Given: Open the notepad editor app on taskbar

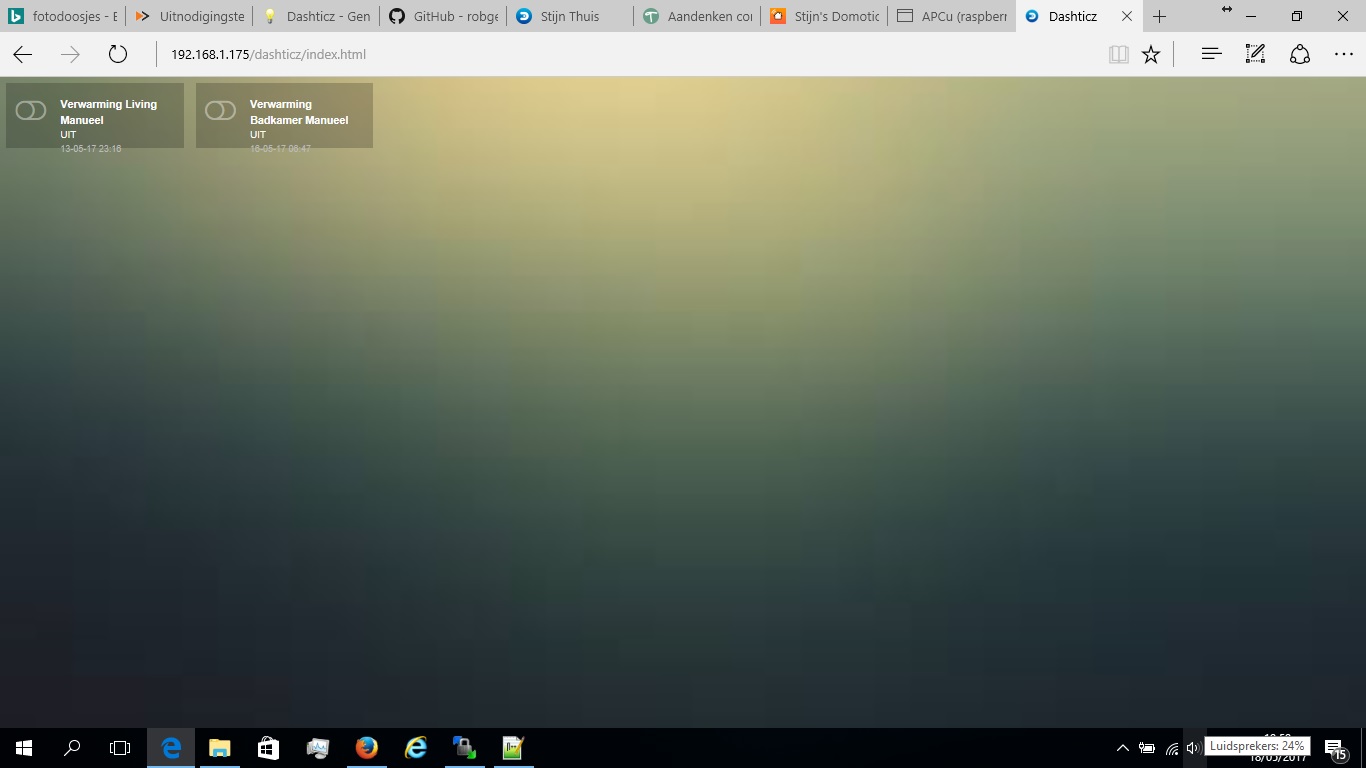Looking at the screenshot, I should coord(513,748).
